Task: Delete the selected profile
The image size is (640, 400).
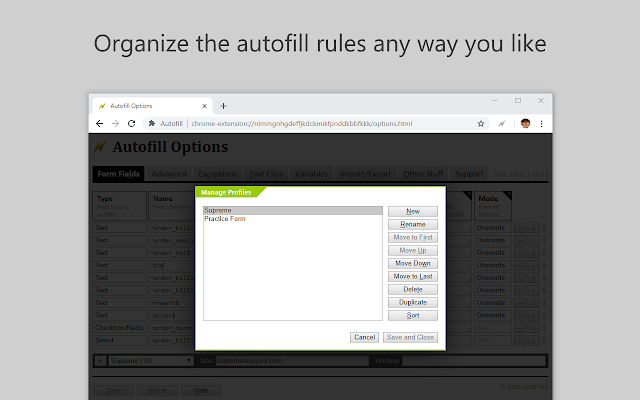Action: [413, 290]
